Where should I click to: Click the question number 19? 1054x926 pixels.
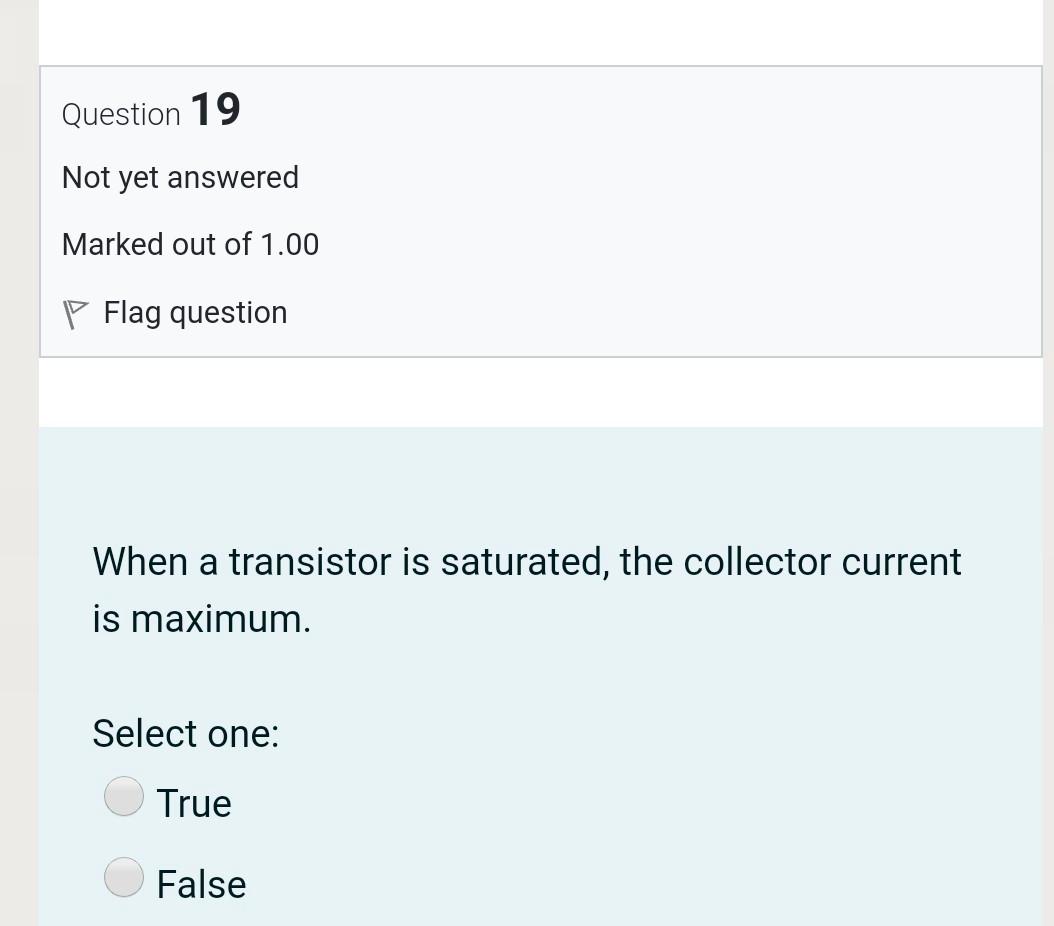[216, 110]
